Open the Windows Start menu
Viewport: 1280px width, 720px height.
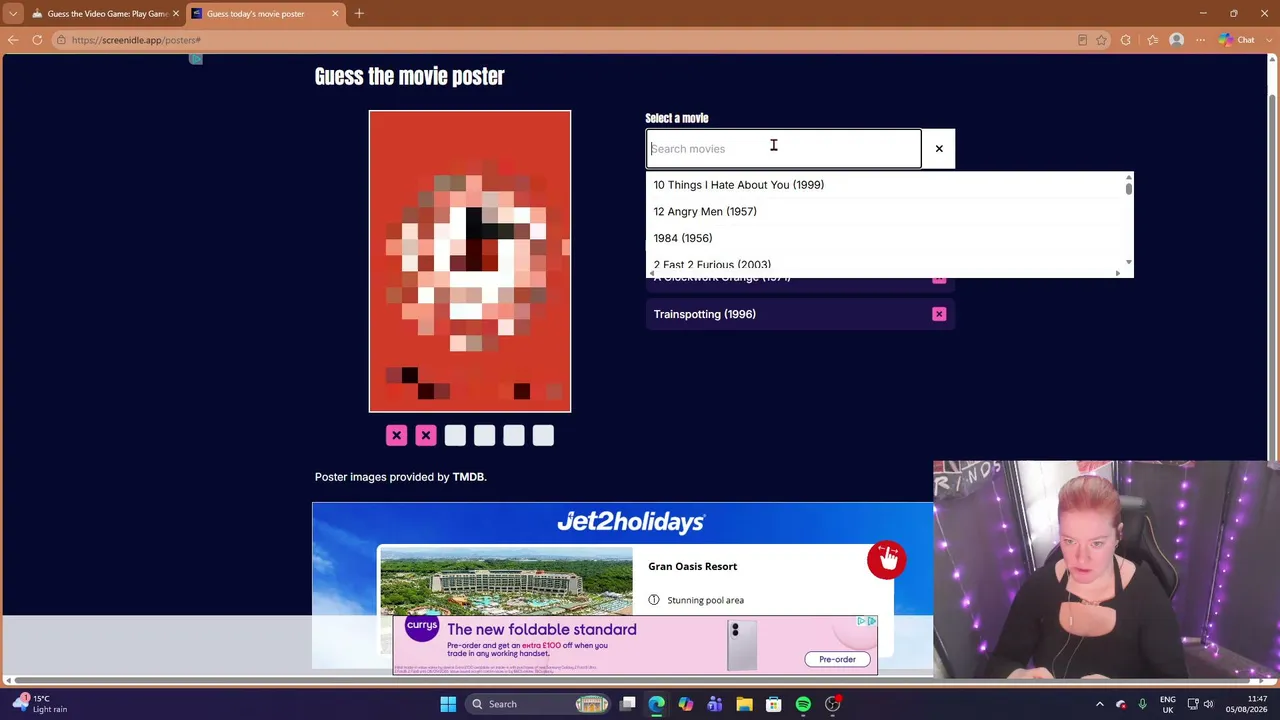(448, 704)
